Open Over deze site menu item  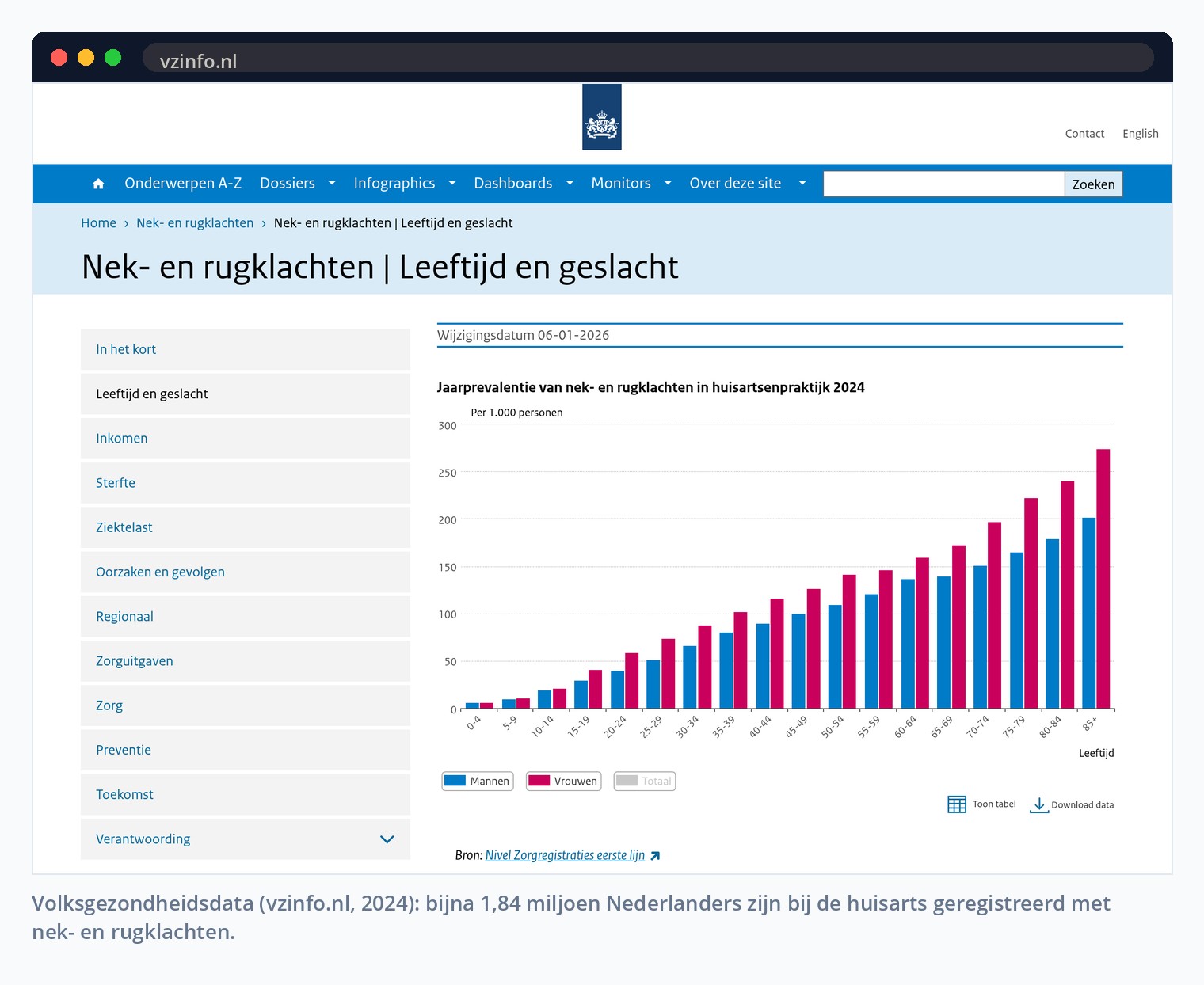click(x=735, y=184)
